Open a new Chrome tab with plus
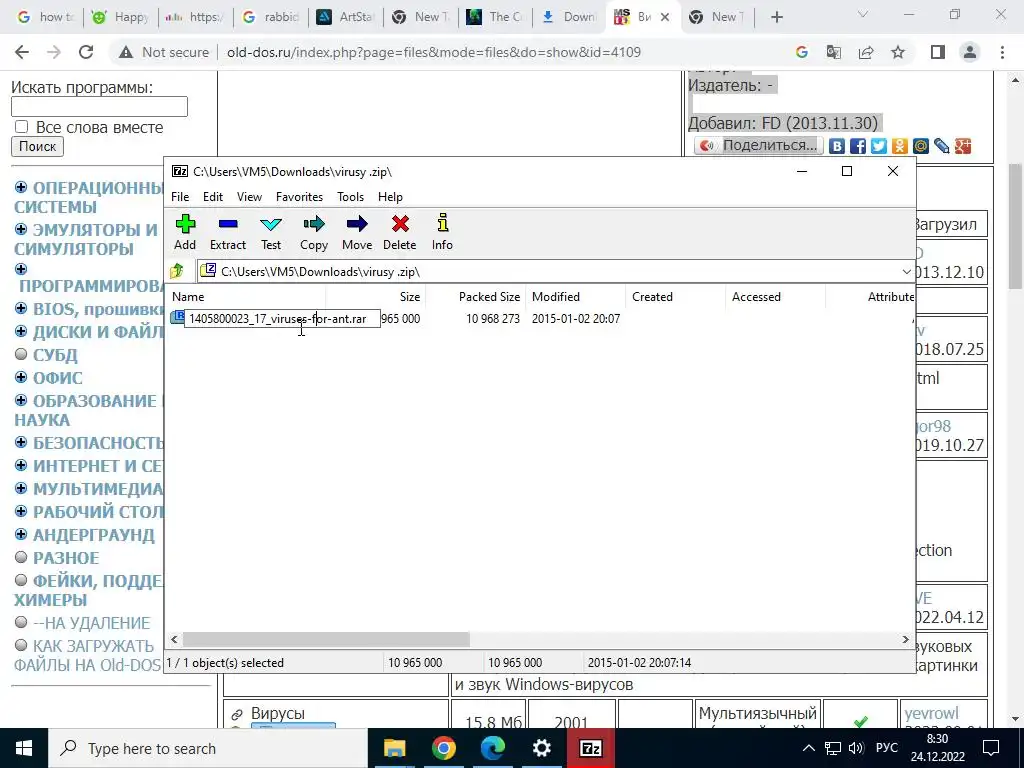The width and height of the screenshot is (1024, 768). pyautogui.click(x=776, y=17)
